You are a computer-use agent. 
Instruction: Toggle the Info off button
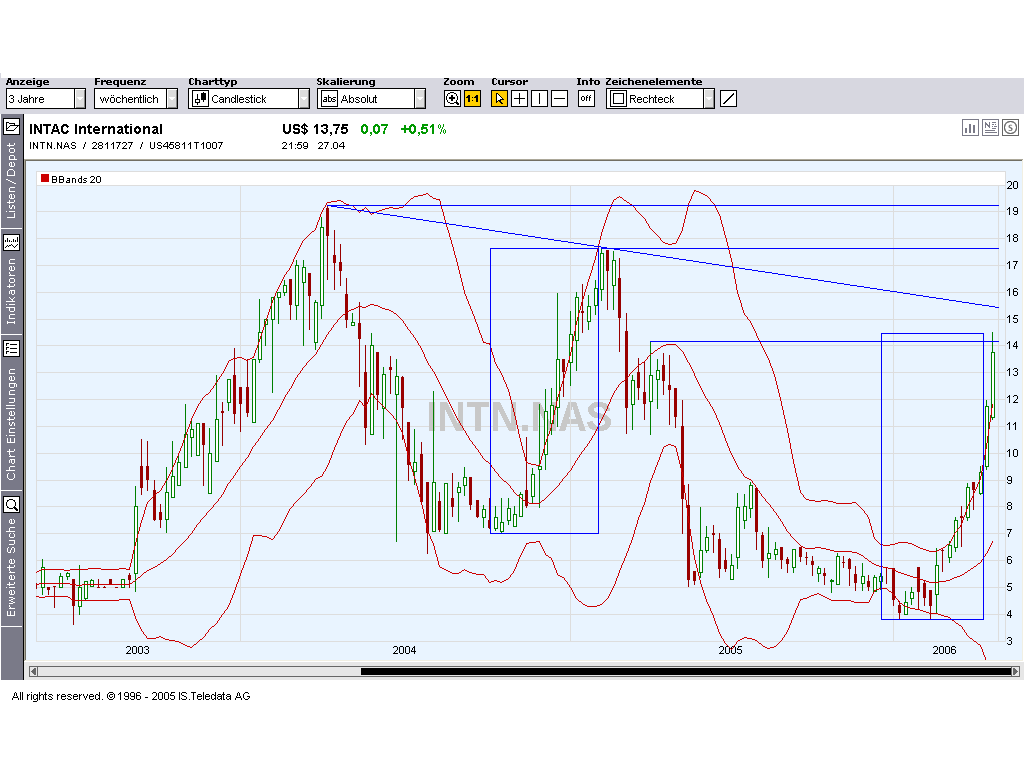[586, 99]
